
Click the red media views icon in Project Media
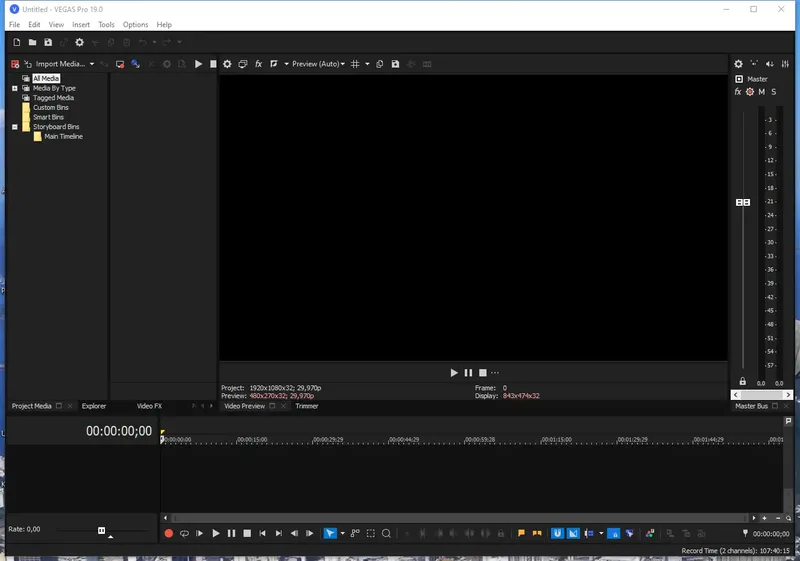click(15, 64)
